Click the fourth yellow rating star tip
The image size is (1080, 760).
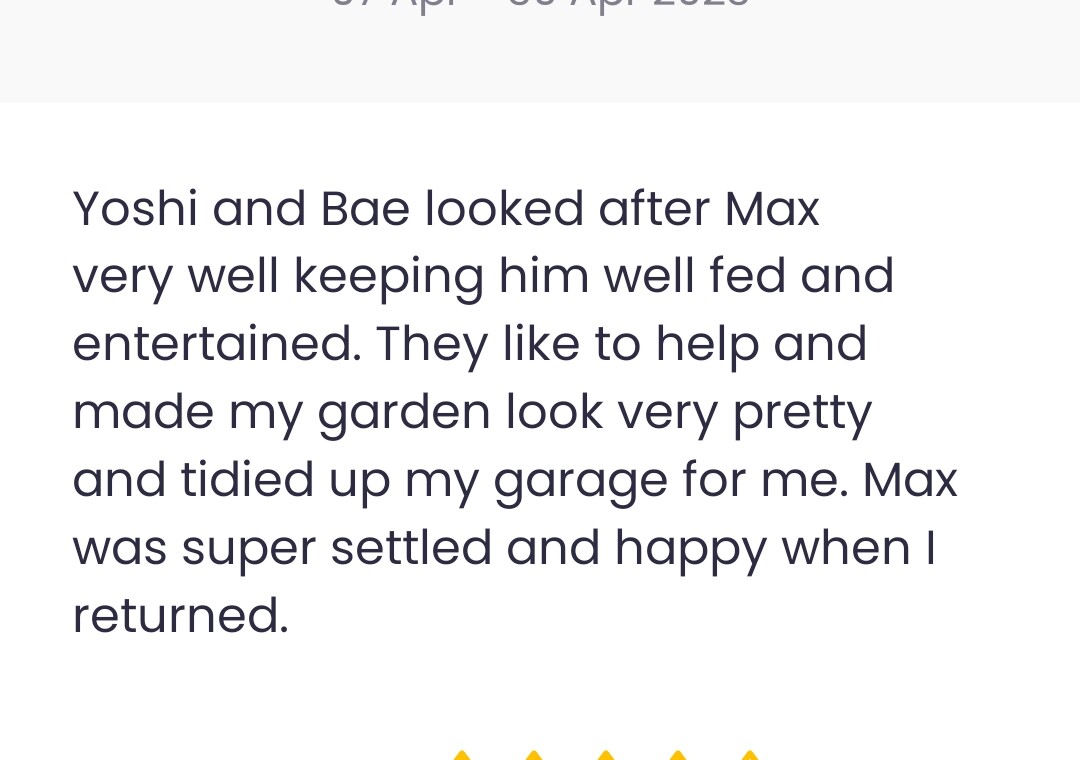tap(678, 755)
